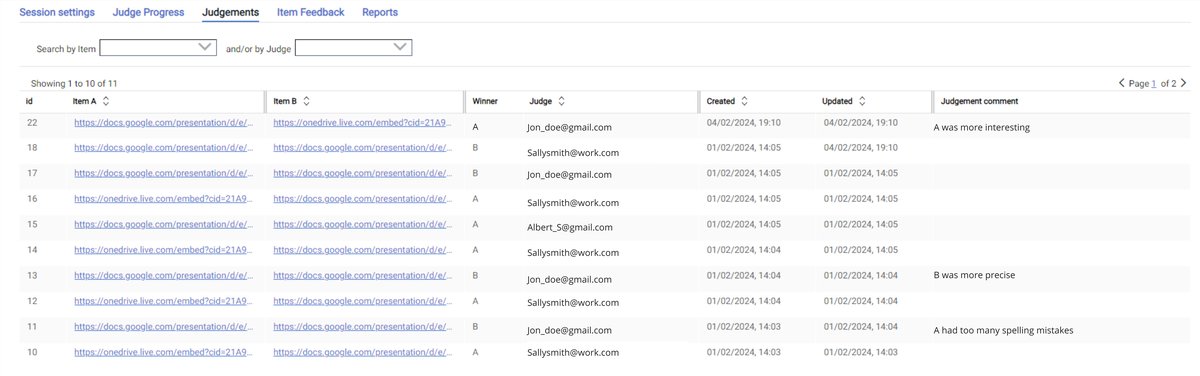The width and height of the screenshot is (1200, 376).
Task: Sort by Item B column arrows
Action: coord(306,101)
